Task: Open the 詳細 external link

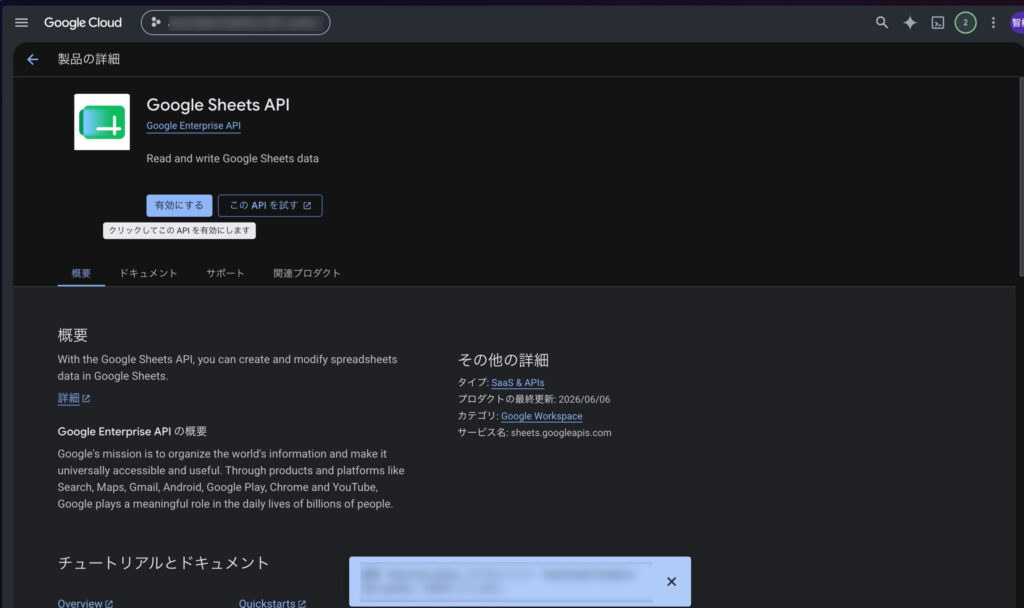Action: click(74, 398)
